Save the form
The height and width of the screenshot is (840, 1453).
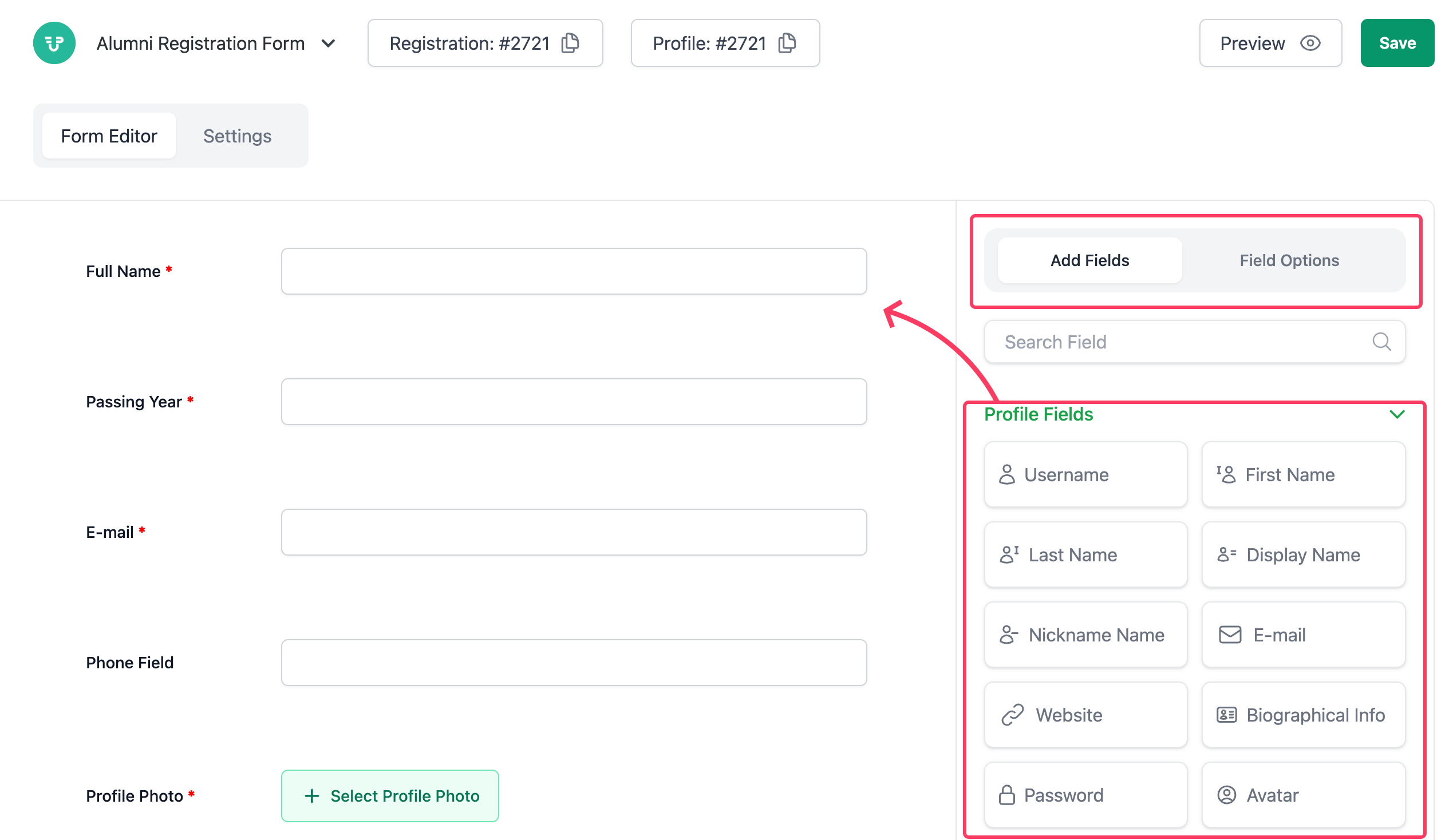(1396, 43)
